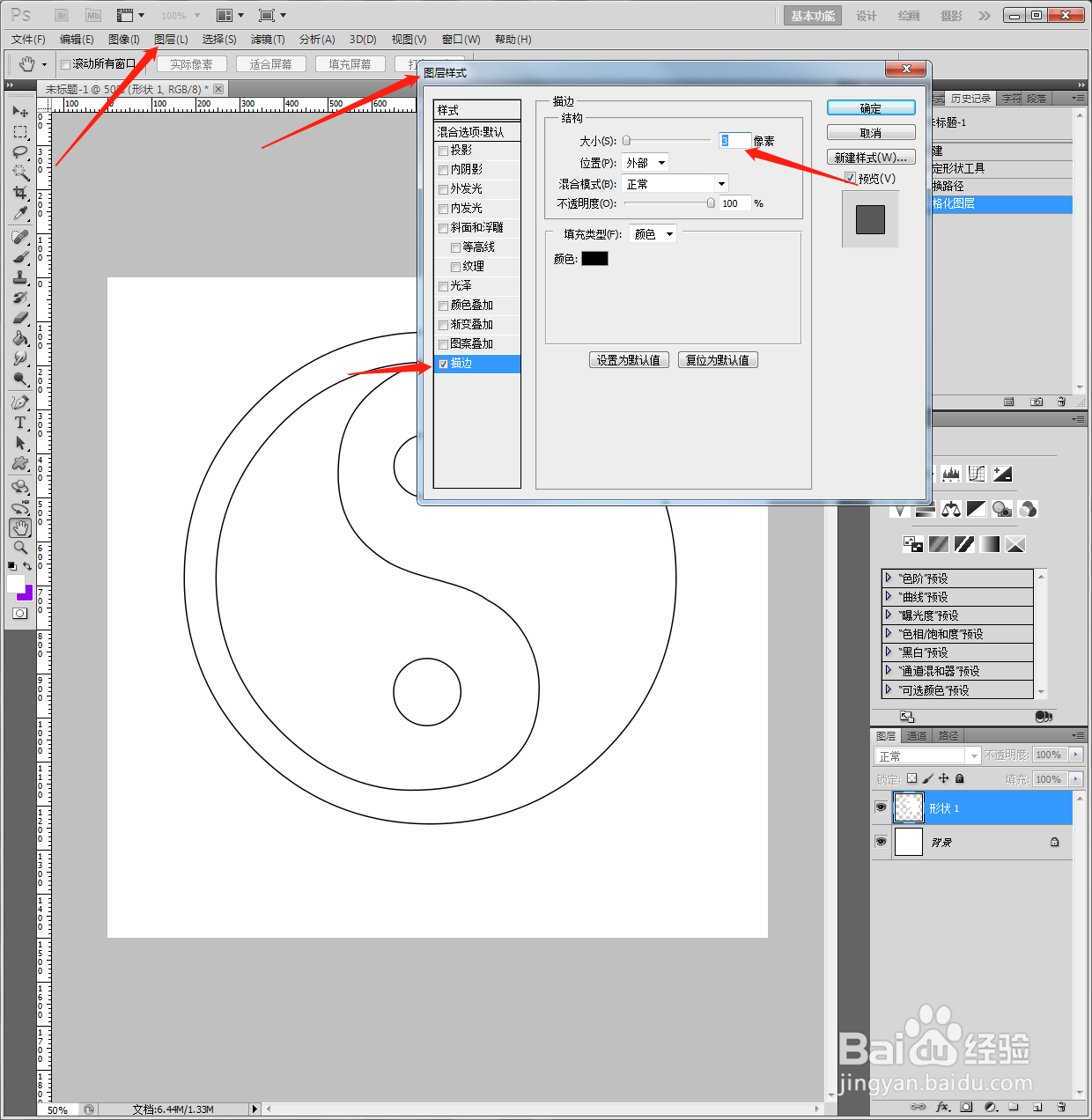
Task: Uncheck the 描边 (Stroke) checkbox
Action: pyautogui.click(x=443, y=364)
